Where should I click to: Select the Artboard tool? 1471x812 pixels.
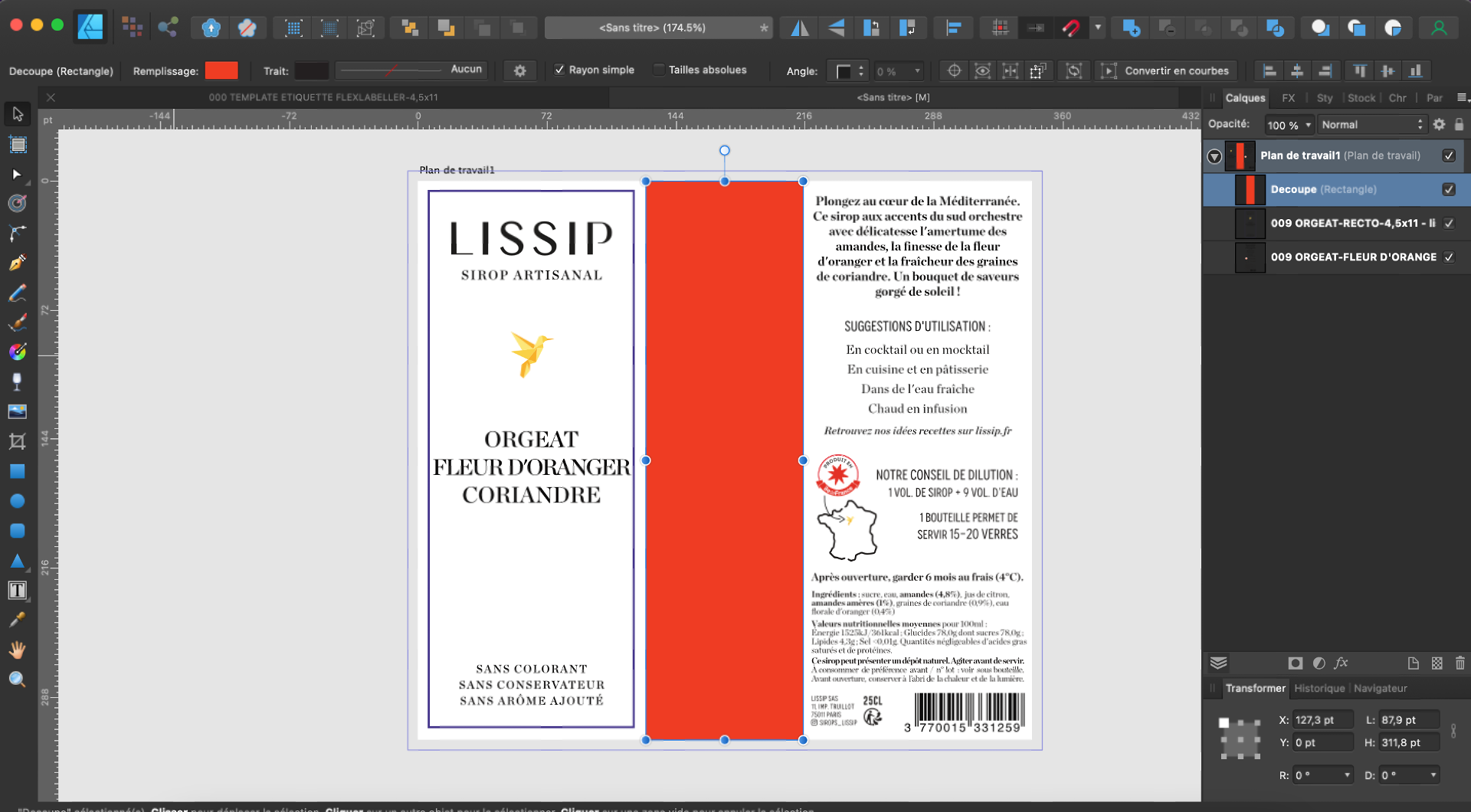(x=18, y=145)
